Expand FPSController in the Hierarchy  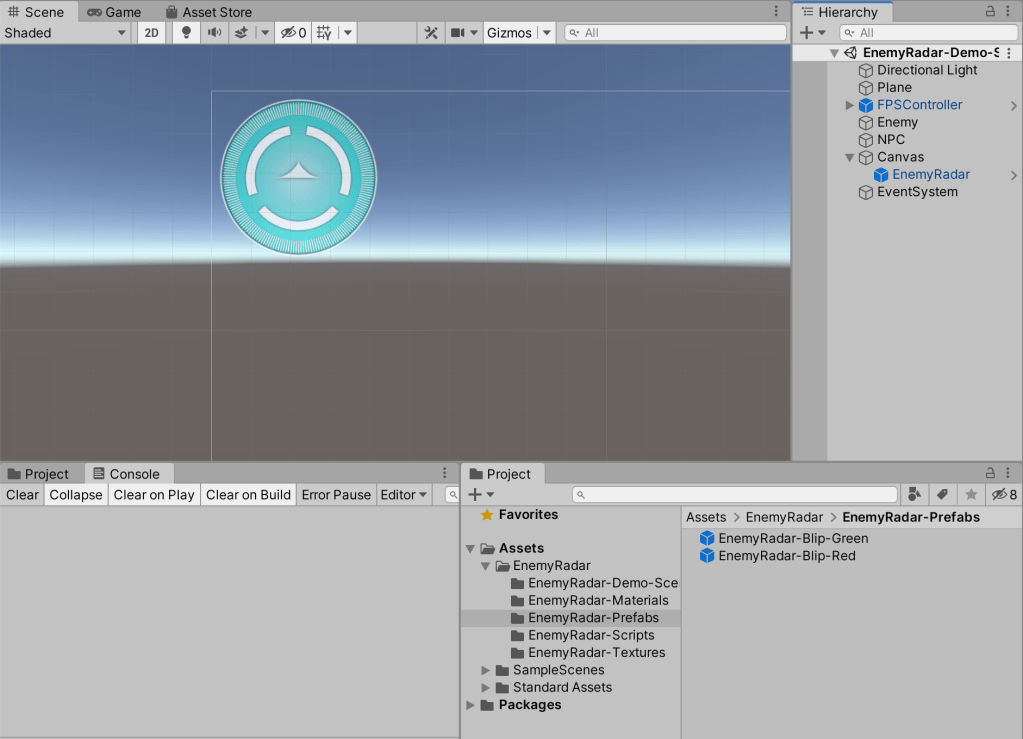[x=849, y=104]
